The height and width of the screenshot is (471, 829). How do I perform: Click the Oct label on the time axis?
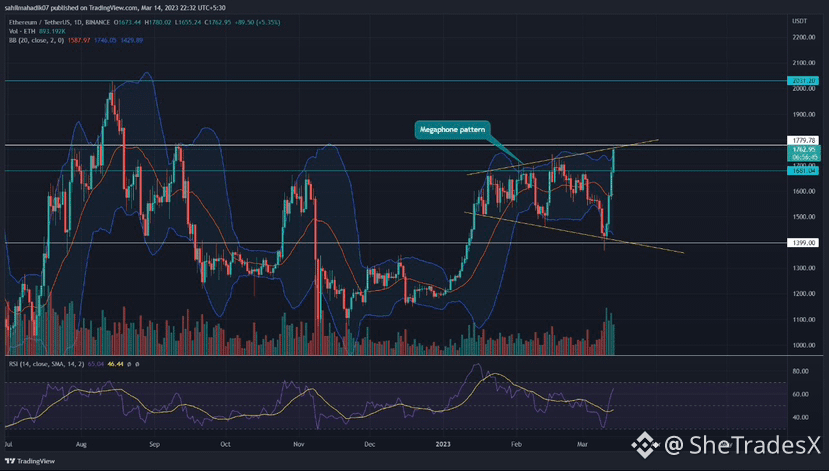[225, 445]
